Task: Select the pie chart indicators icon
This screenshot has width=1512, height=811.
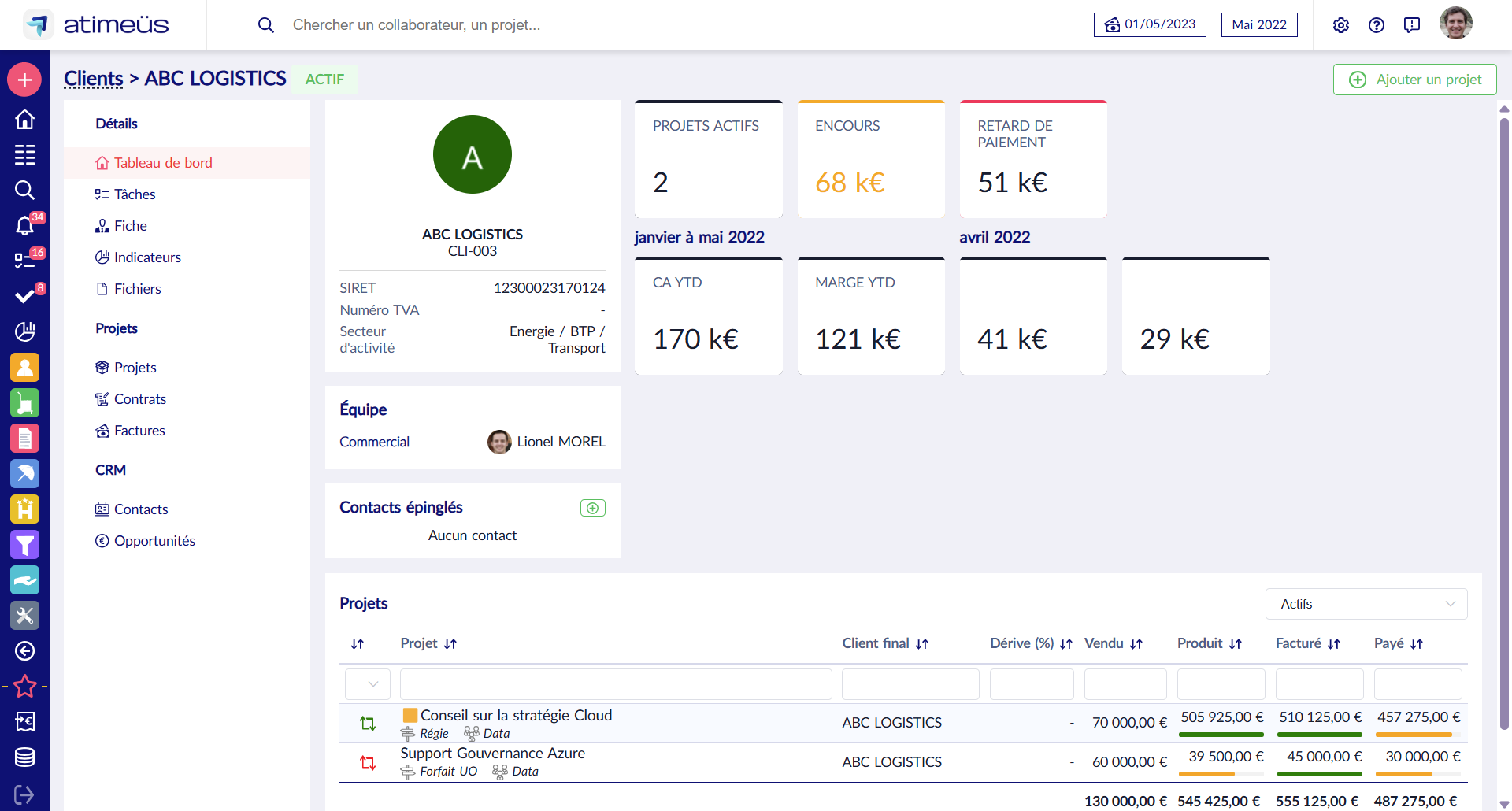Action: (24, 331)
